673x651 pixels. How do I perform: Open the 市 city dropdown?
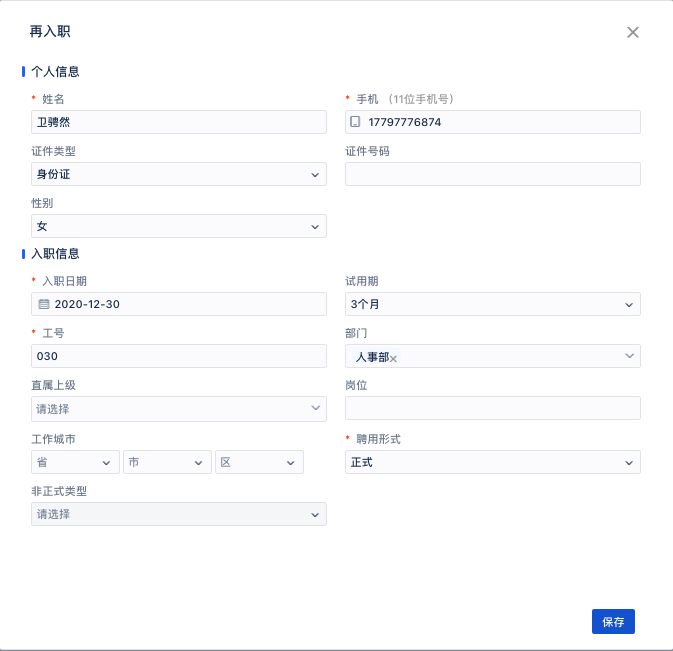pyautogui.click(x=167, y=462)
